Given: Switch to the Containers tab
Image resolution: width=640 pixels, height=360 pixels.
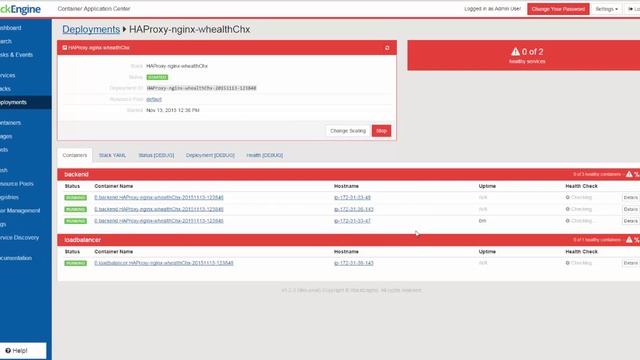Looking at the screenshot, I should 75,156.
